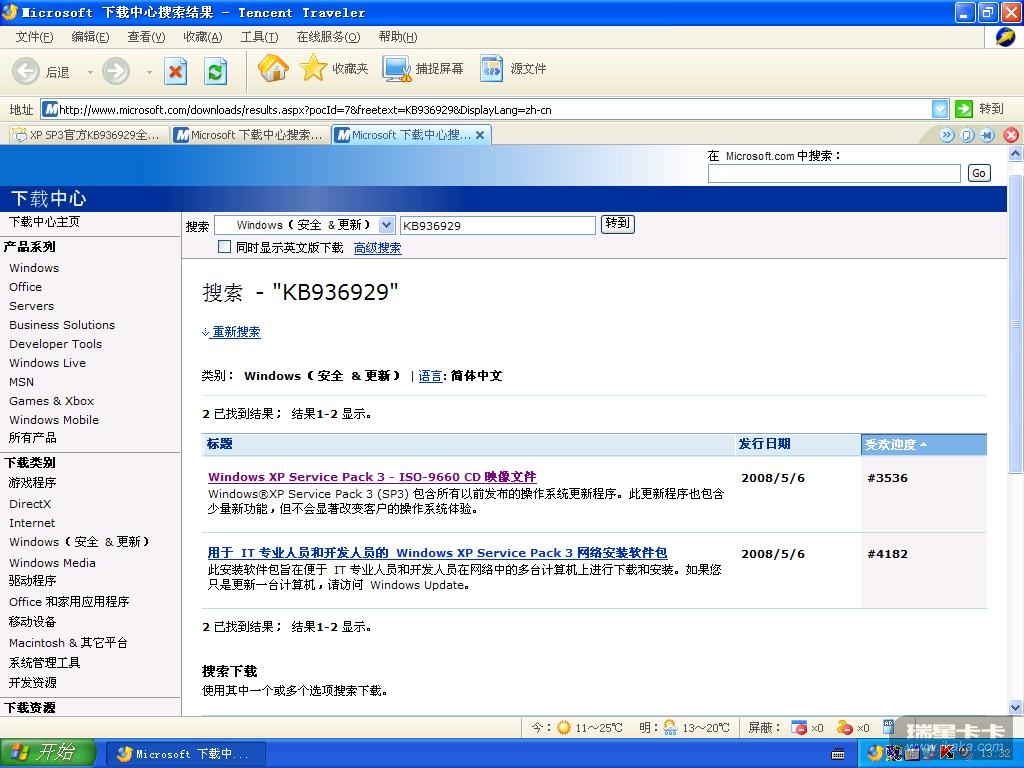
Task: Click the taskbar clock showing 13:32
Action: [995, 754]
